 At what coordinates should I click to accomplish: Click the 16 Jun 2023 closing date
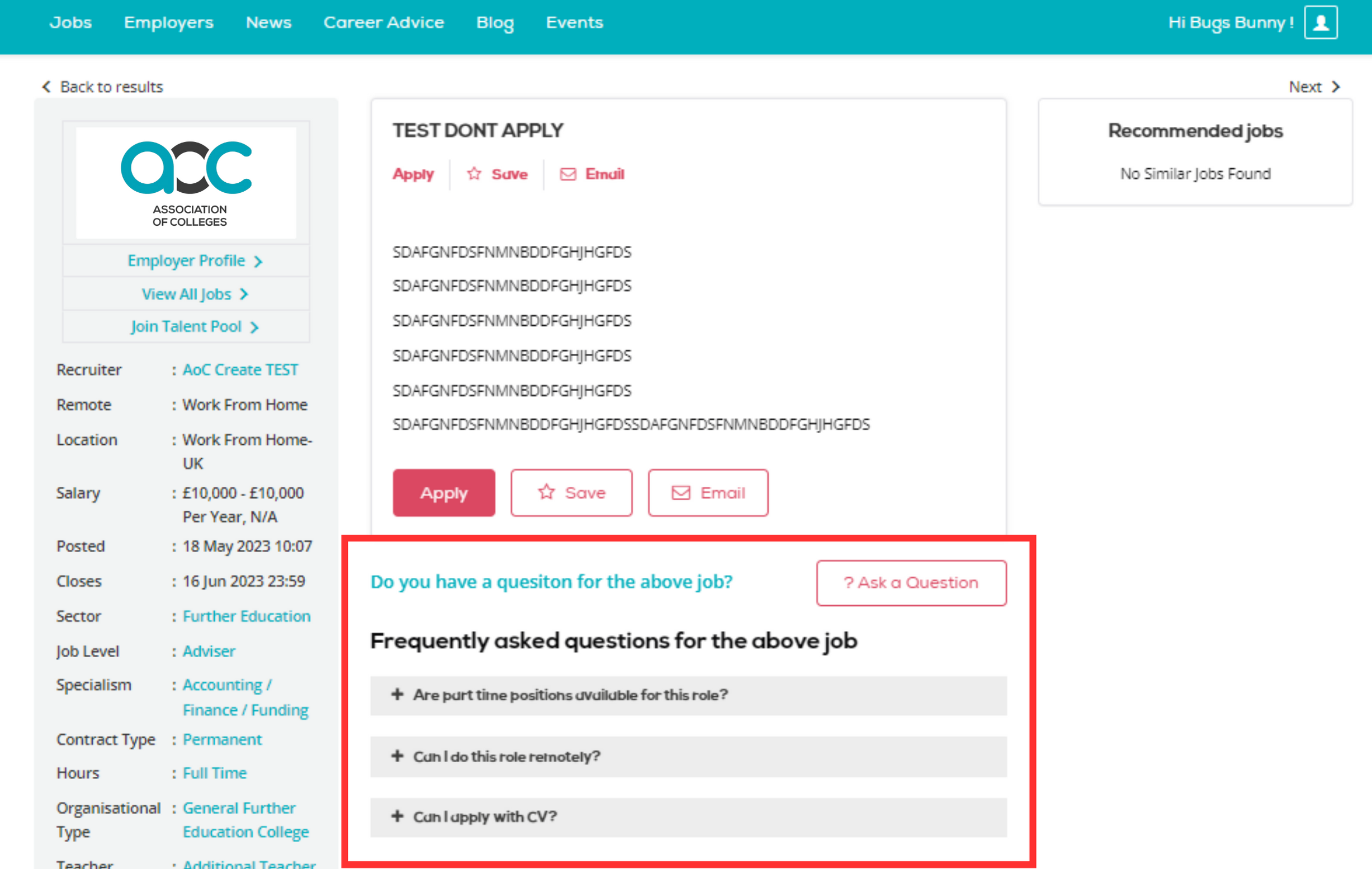(244, 581)
